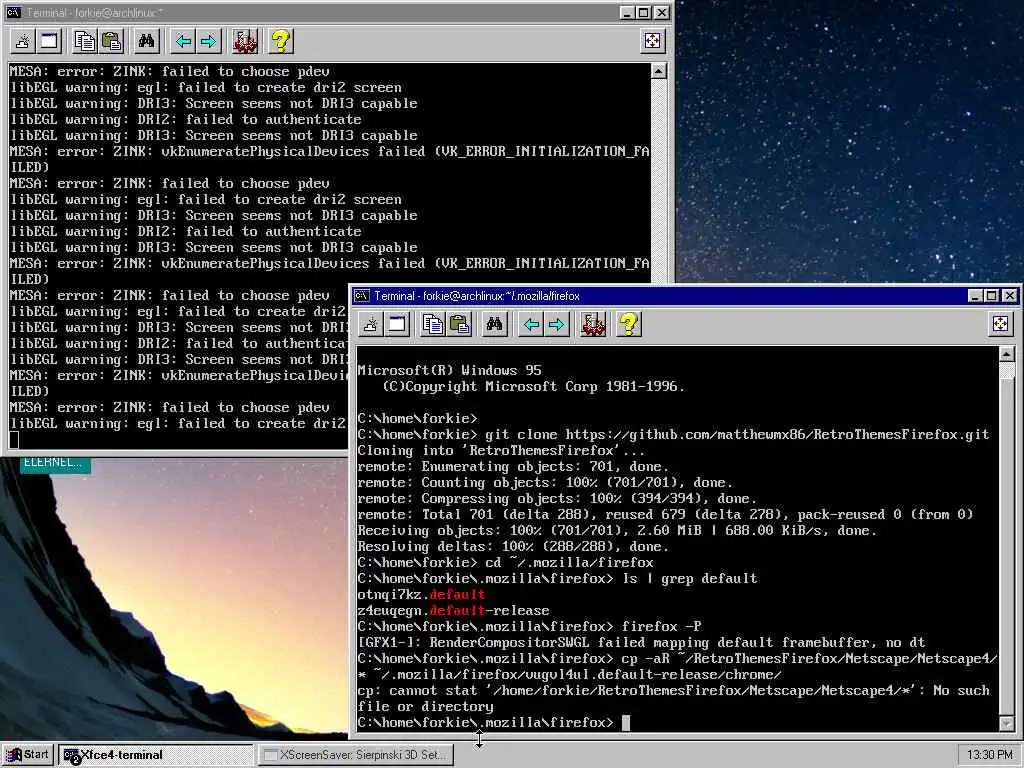Click the '(C)Copyright Microsoft Corp 1981-1996' line
The image size is (1024, 768).
click(533, 387)
